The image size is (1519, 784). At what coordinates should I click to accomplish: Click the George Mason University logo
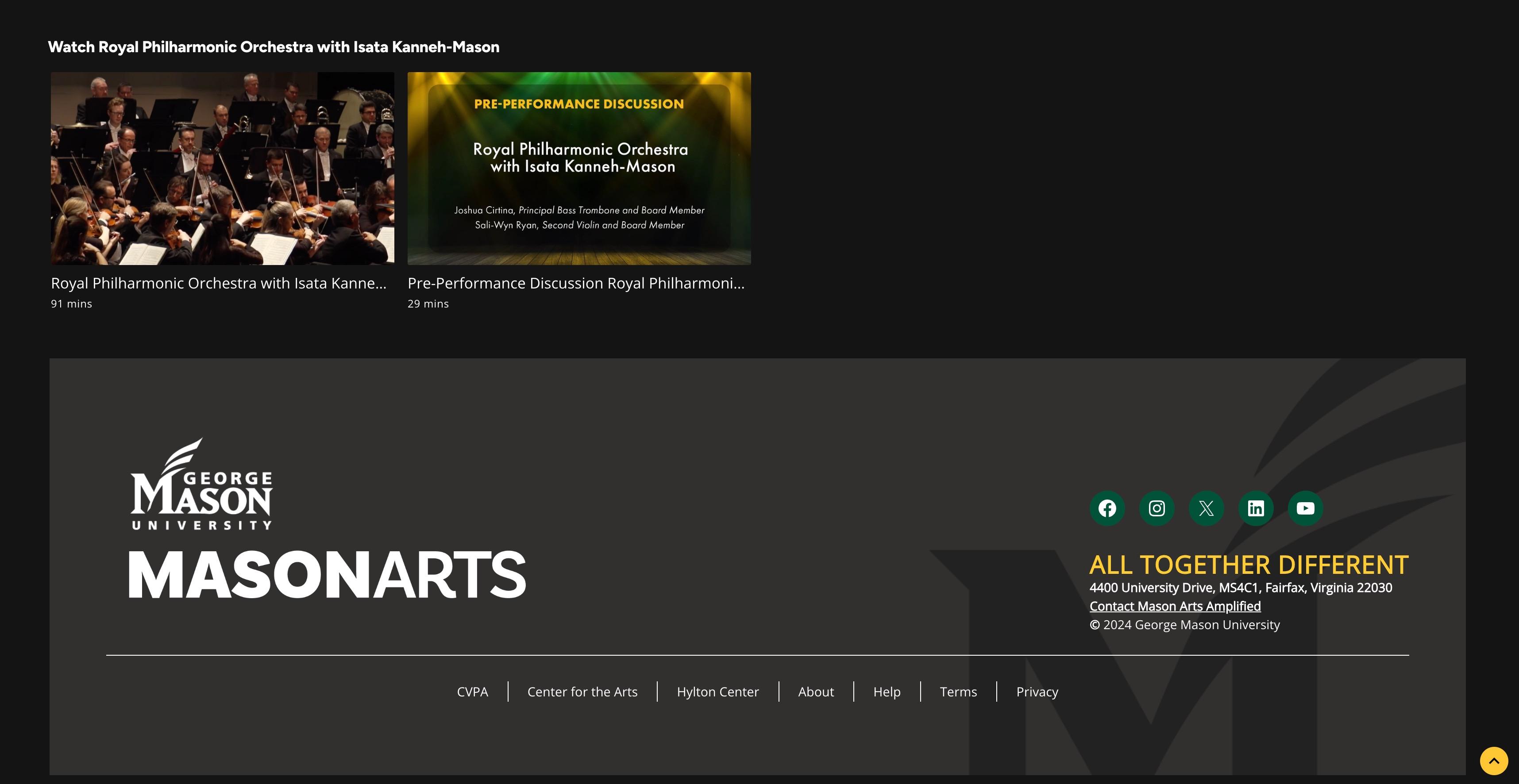tap(202, 484)
